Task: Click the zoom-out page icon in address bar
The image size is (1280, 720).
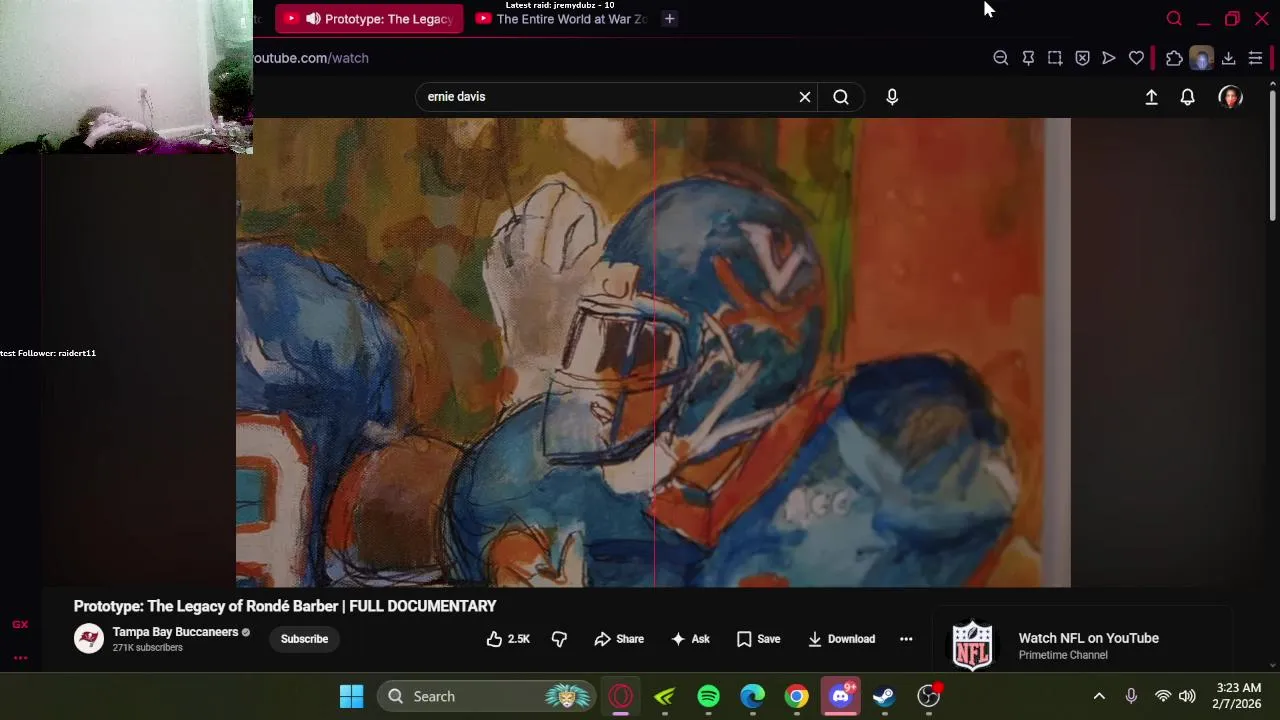Action: [1000, 58]
